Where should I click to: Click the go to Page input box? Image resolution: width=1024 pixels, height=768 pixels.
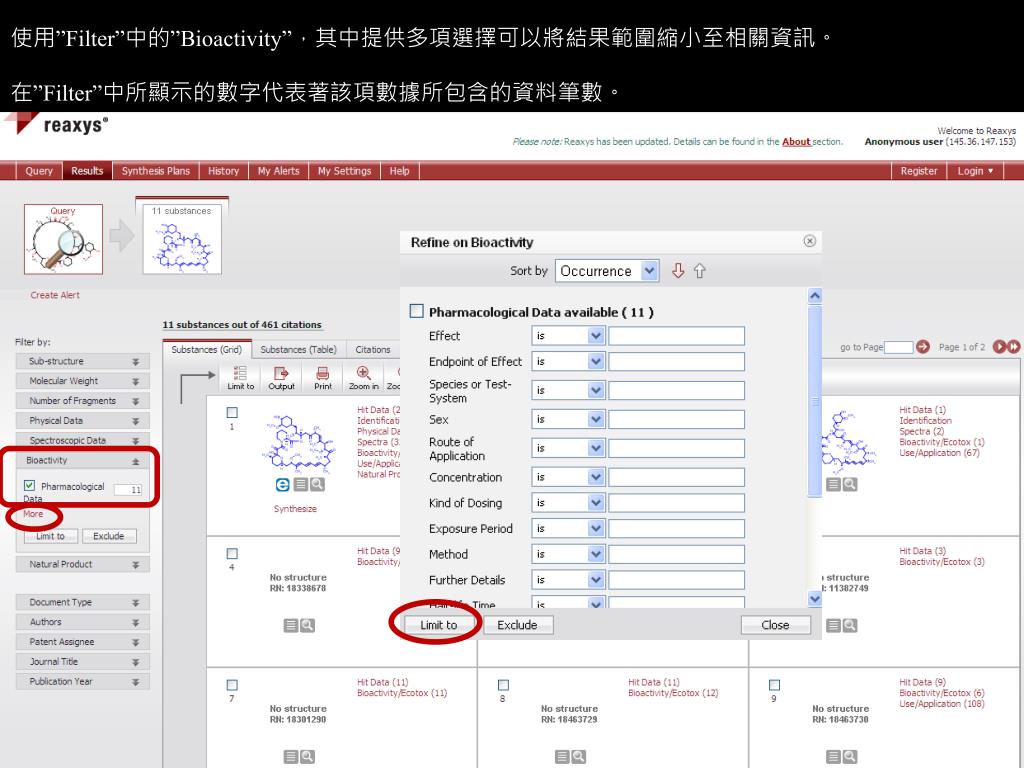coord(899,347)
